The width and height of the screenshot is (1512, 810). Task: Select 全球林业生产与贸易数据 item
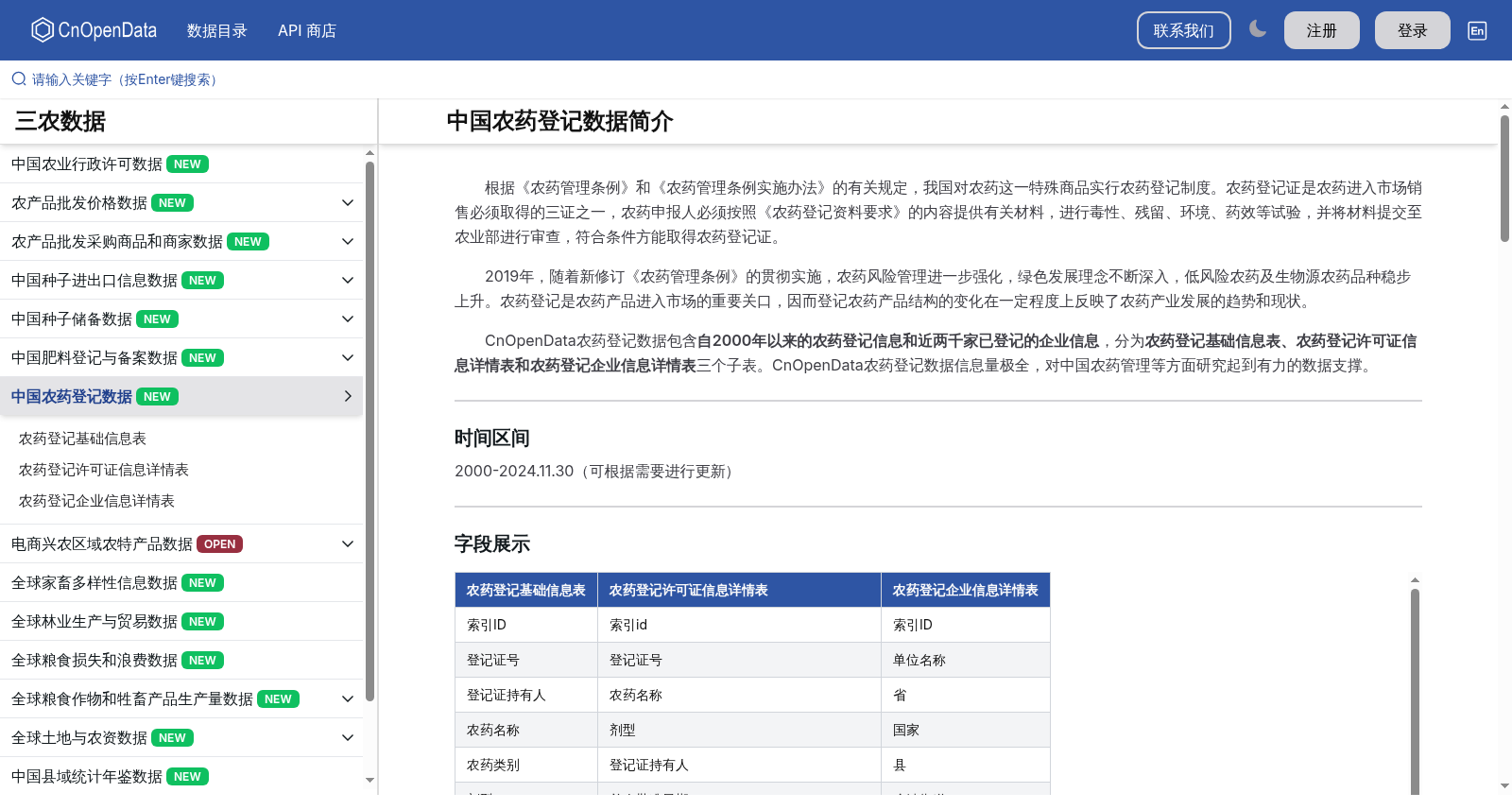click(181, 622)
